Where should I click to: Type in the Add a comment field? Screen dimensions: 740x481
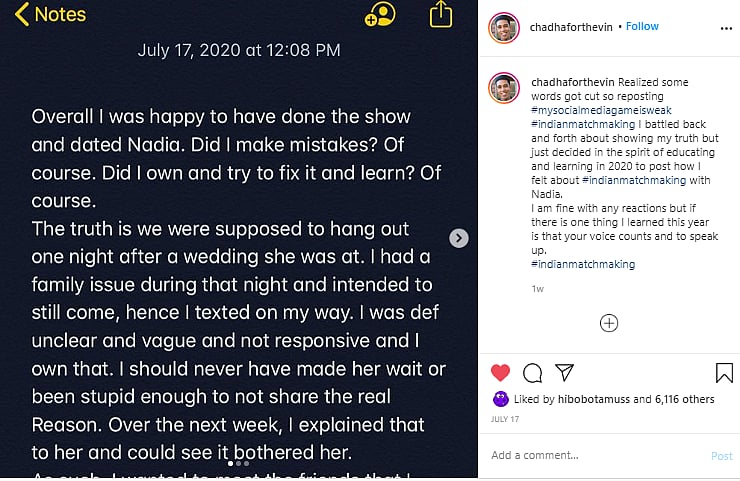[590, 456]
